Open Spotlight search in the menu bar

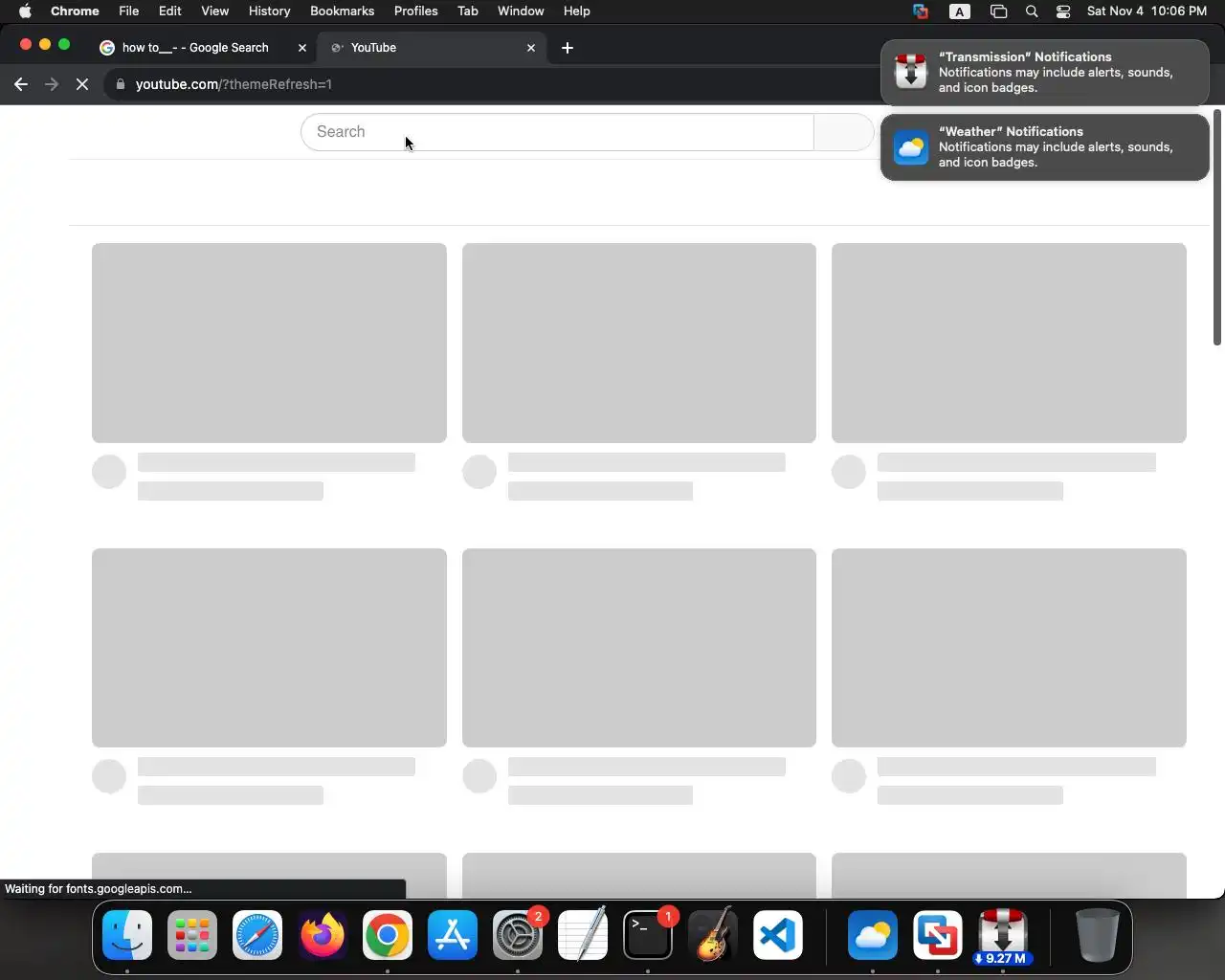tap(1032, 11)
